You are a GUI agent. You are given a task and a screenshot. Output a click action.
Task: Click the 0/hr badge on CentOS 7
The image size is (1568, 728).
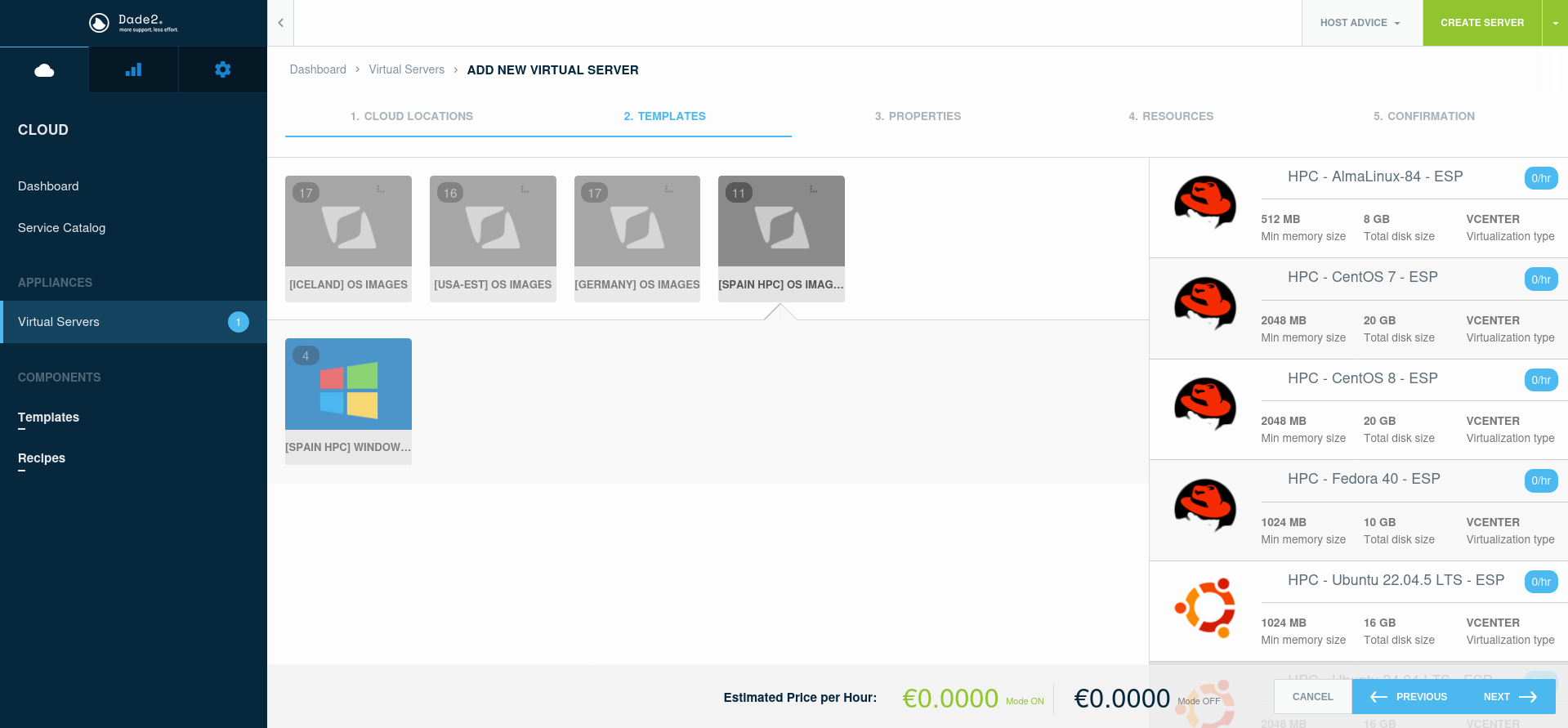pos(1541,279)
